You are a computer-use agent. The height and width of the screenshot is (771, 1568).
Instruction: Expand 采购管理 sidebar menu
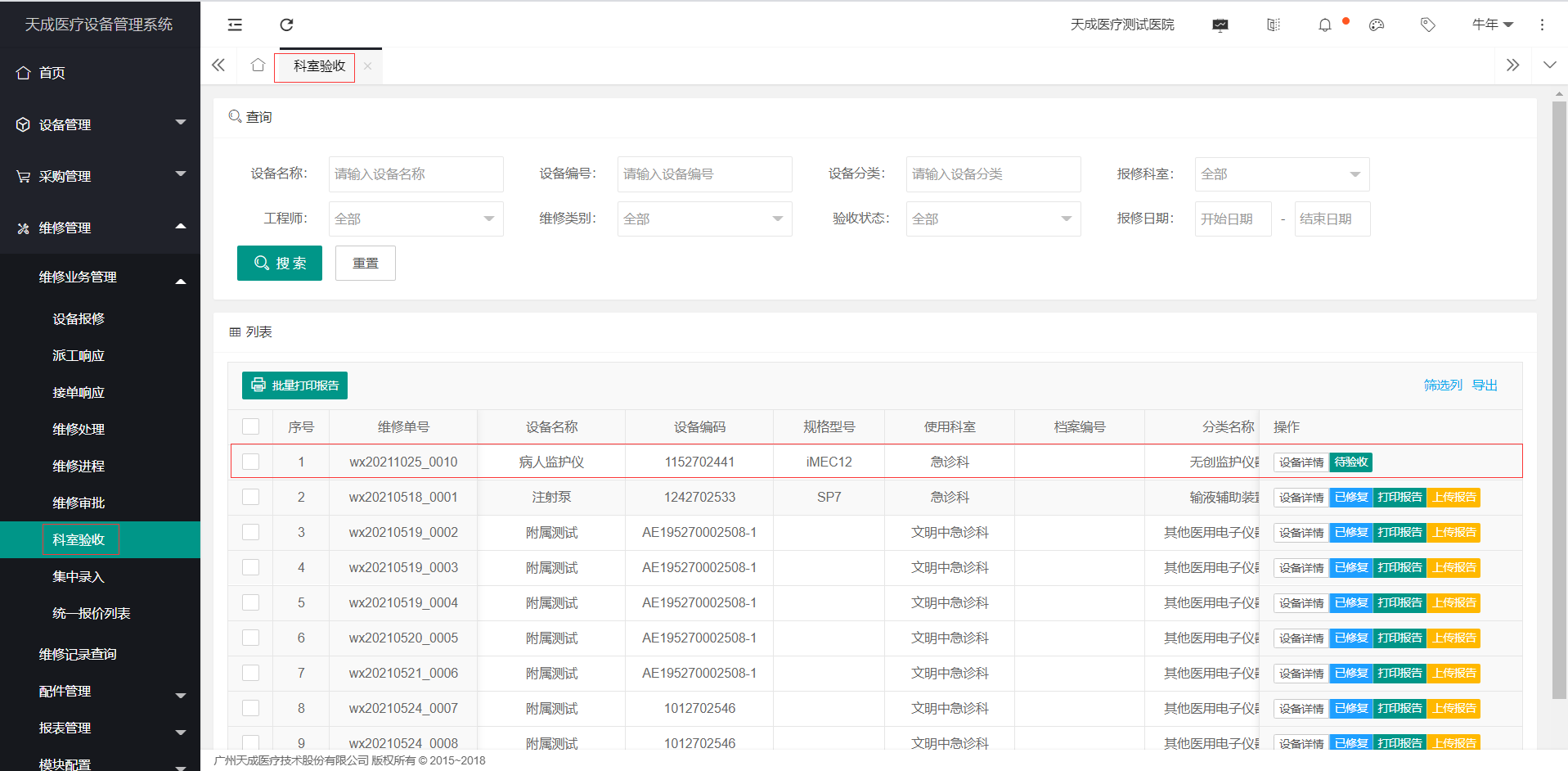(x=100, y=176)
